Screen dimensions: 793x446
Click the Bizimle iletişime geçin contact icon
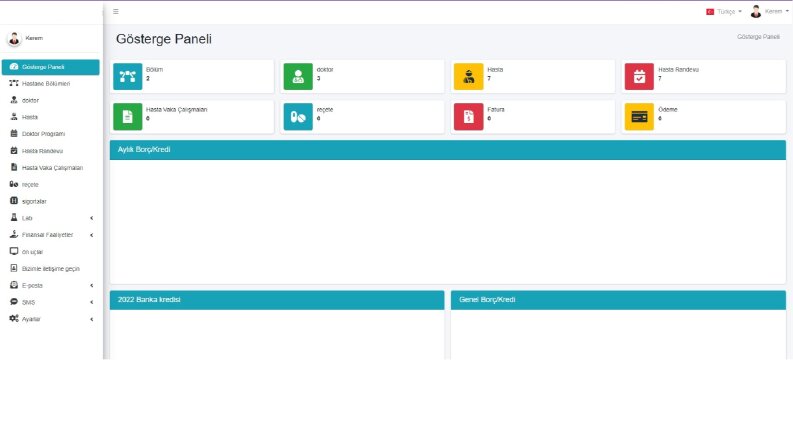pos(14,268)
